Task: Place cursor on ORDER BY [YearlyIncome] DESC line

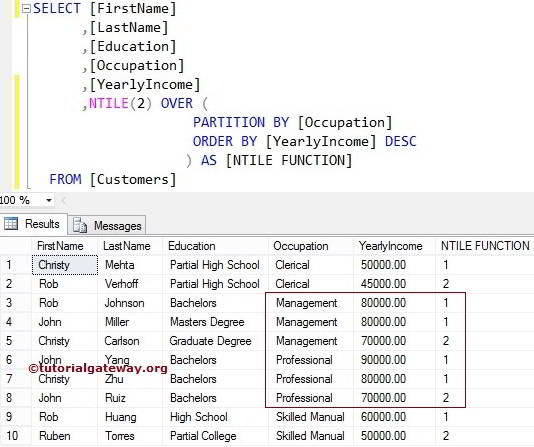Action: pos(304,142)
